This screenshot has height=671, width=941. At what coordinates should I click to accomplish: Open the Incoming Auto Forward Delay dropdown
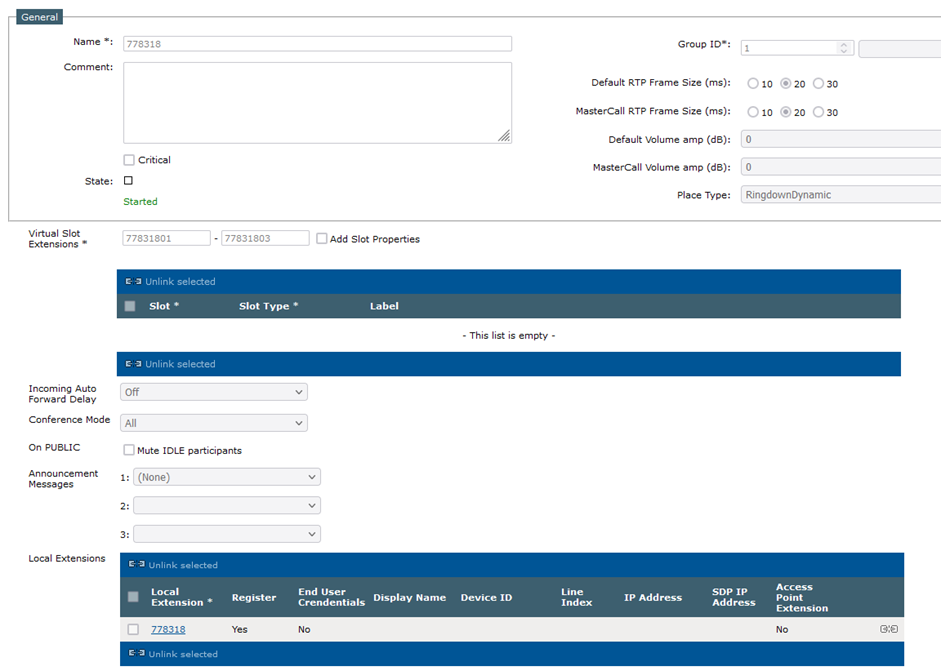coord(214,392)
